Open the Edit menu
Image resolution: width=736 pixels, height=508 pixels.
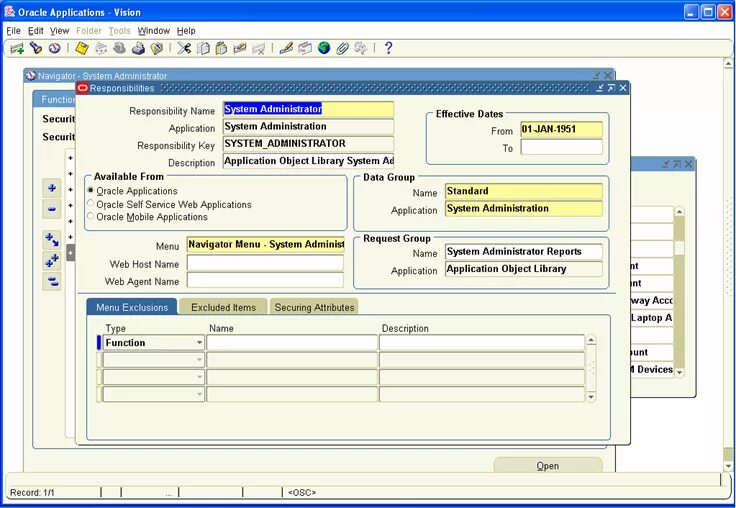[x=36, y=31]
